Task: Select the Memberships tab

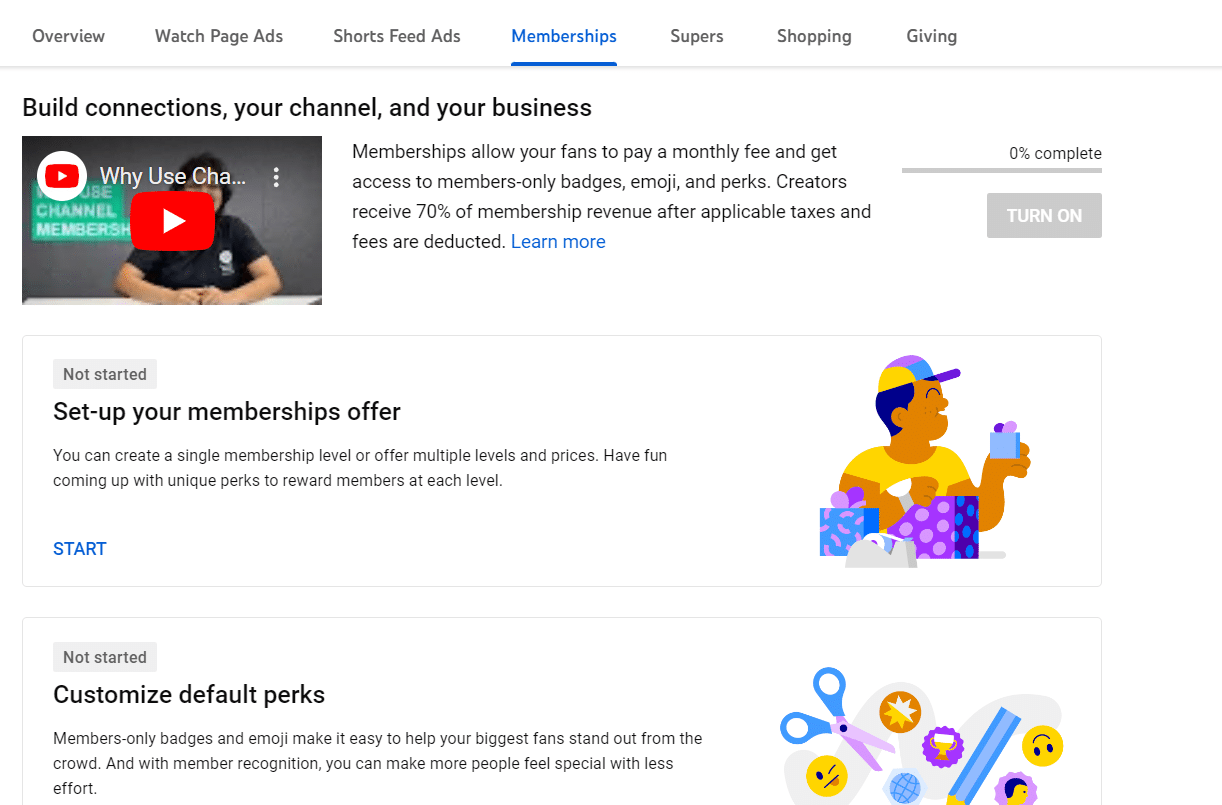Action: (563, 36)
